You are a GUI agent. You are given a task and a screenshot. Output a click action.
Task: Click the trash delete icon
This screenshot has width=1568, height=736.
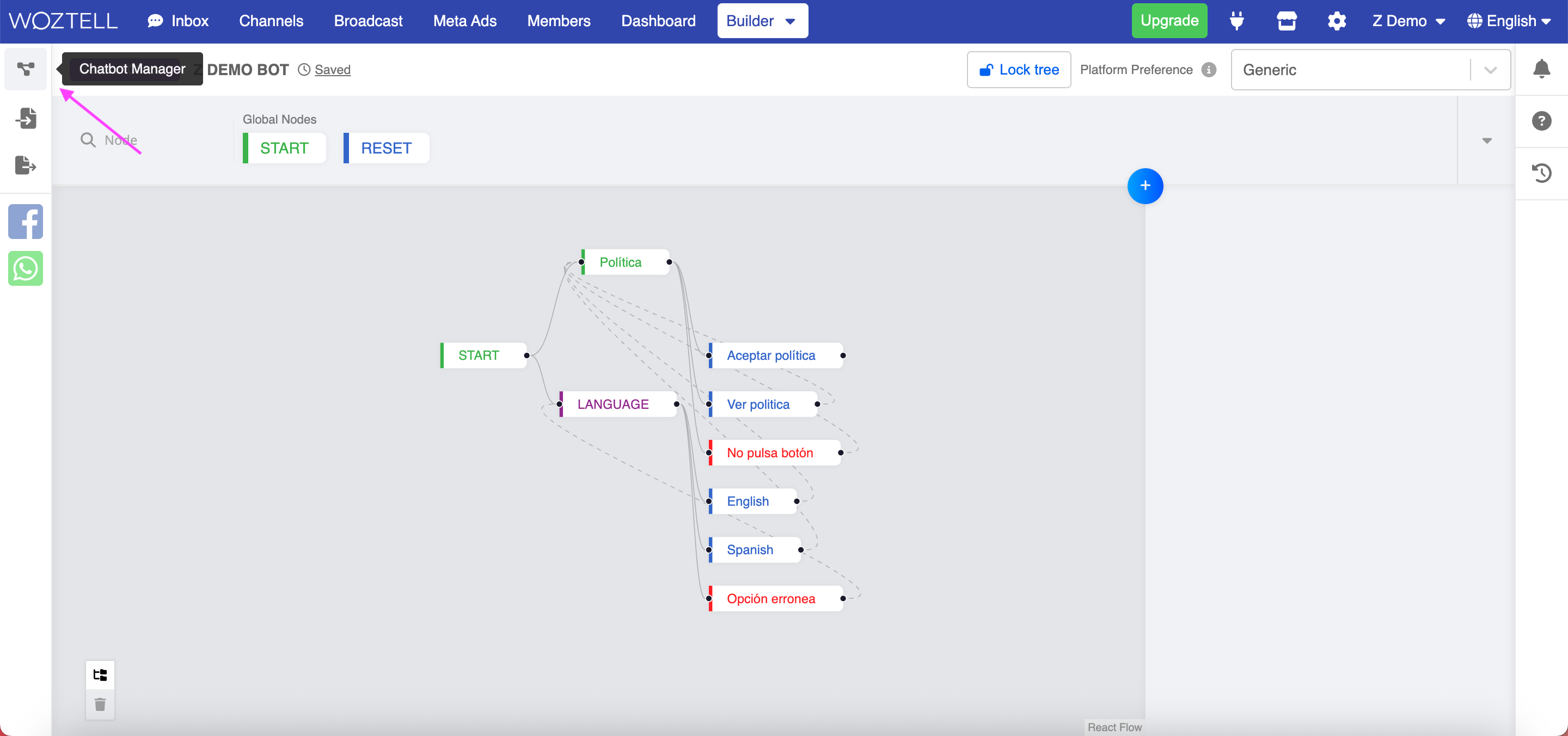click(100, 704)
